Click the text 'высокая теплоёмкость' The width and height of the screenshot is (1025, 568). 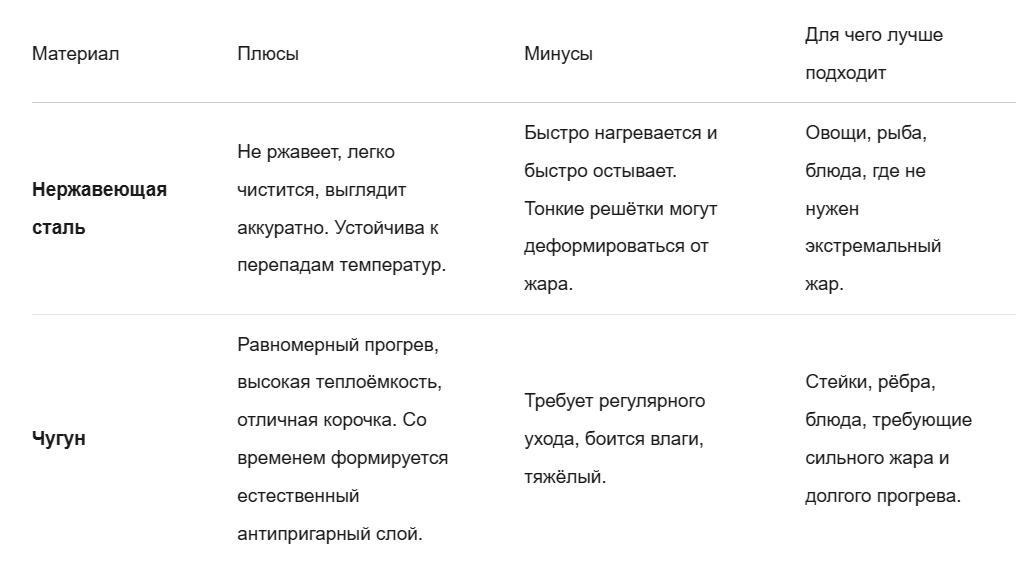point(337,382)
